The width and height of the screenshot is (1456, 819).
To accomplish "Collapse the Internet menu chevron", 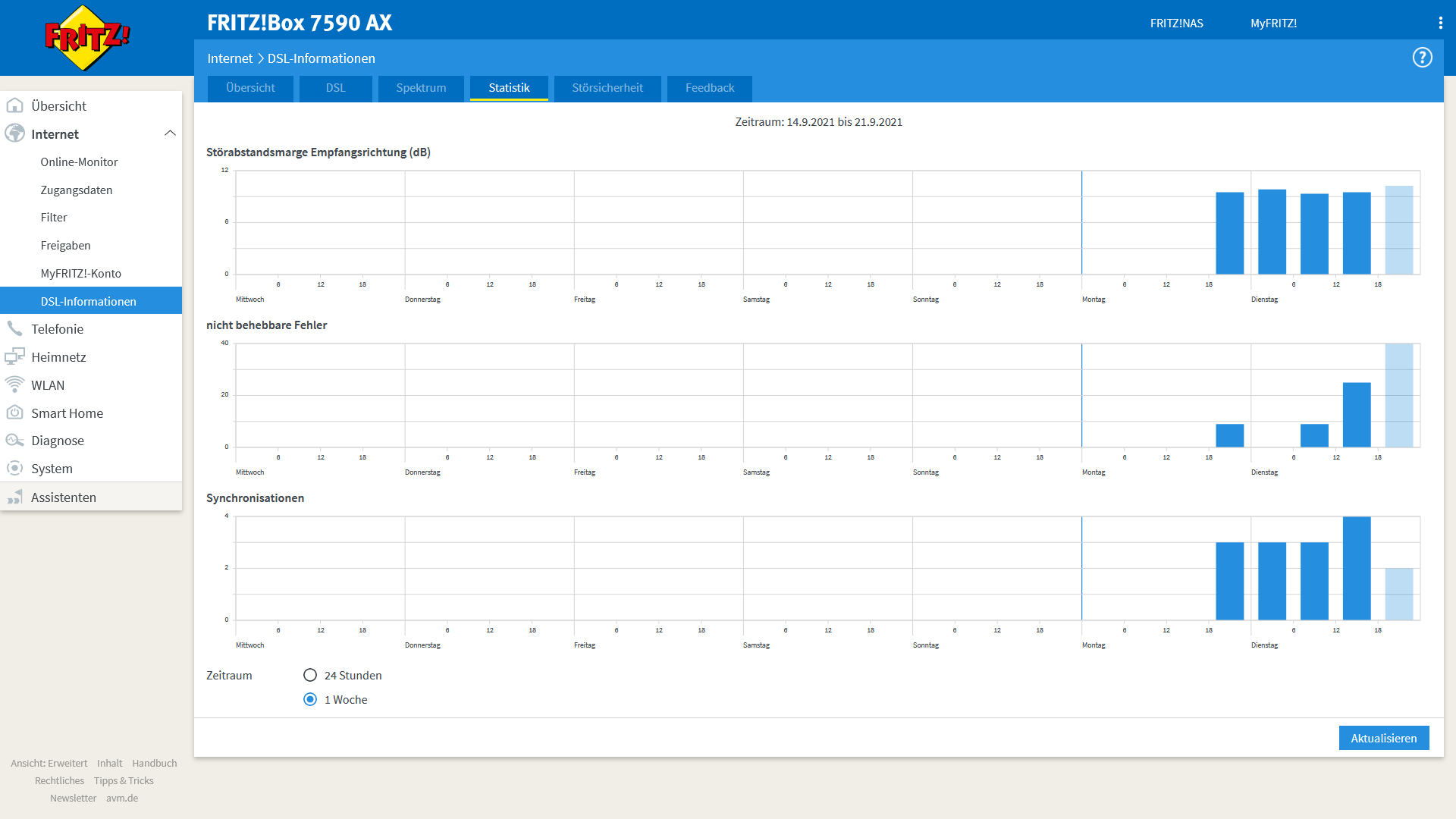I will click(x=170, y=133).
